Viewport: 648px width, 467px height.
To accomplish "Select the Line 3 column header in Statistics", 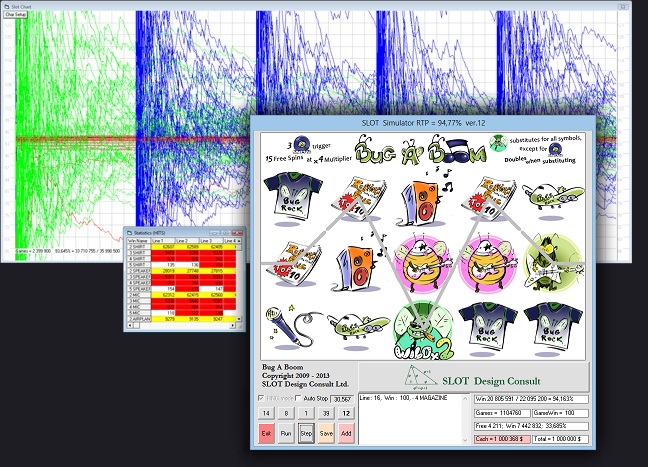I will pos(211,241).
